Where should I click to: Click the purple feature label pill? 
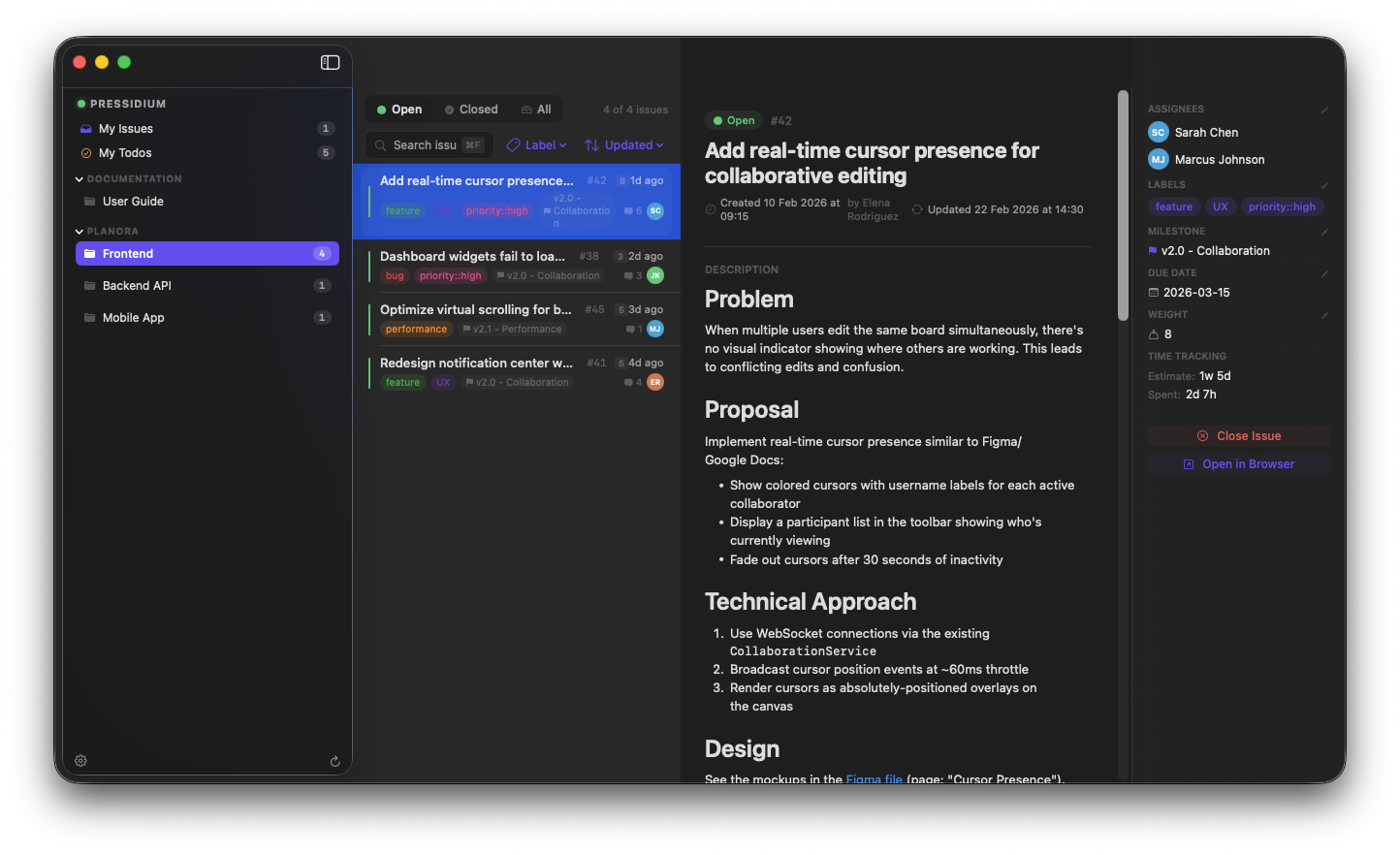(x=1174, y=206)
